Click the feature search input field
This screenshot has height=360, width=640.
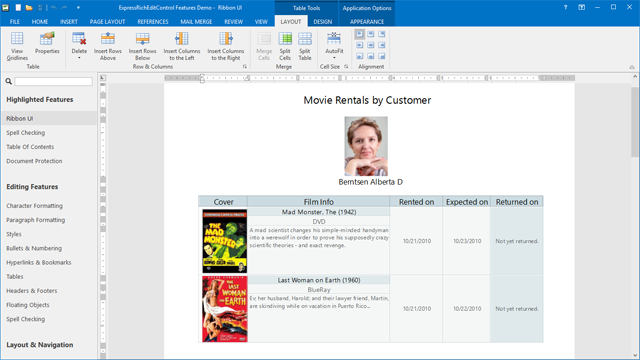coord(53,82)
